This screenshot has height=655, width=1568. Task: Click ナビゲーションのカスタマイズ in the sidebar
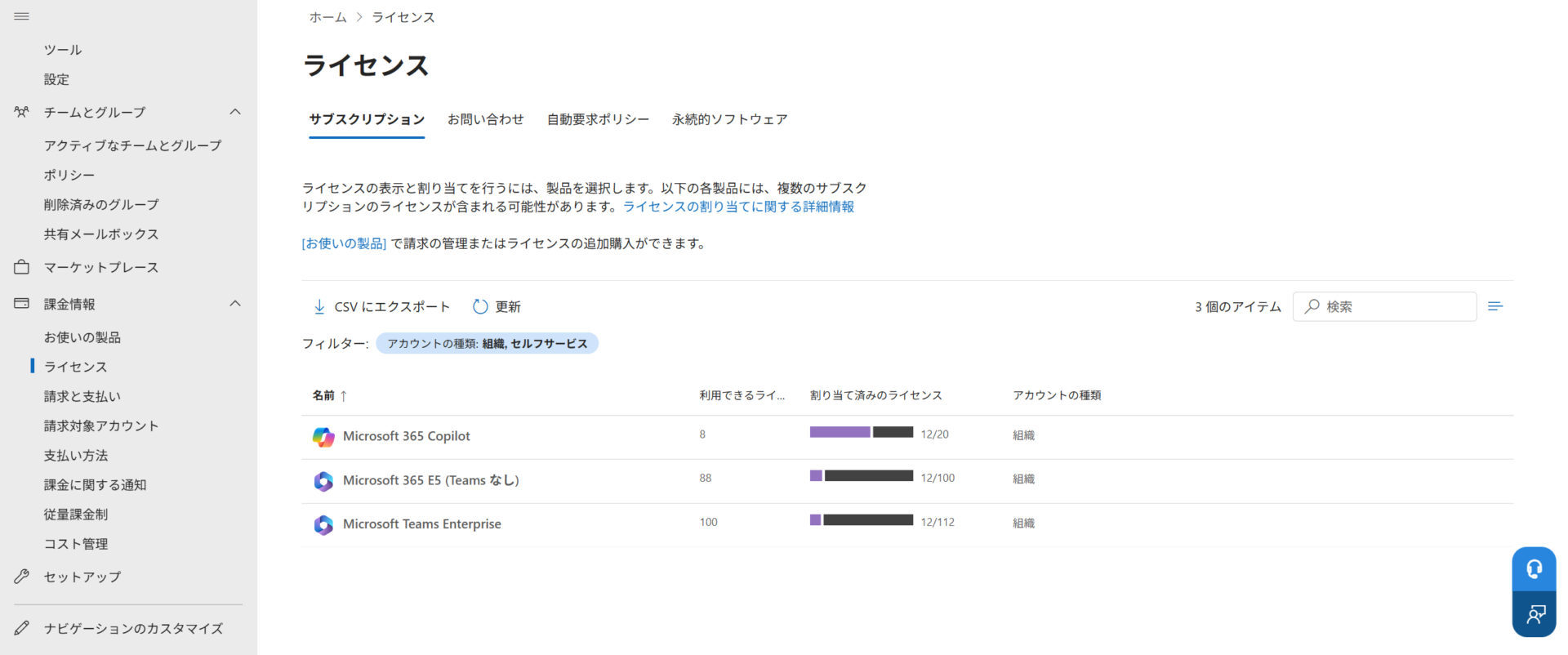tap(133, 628)
